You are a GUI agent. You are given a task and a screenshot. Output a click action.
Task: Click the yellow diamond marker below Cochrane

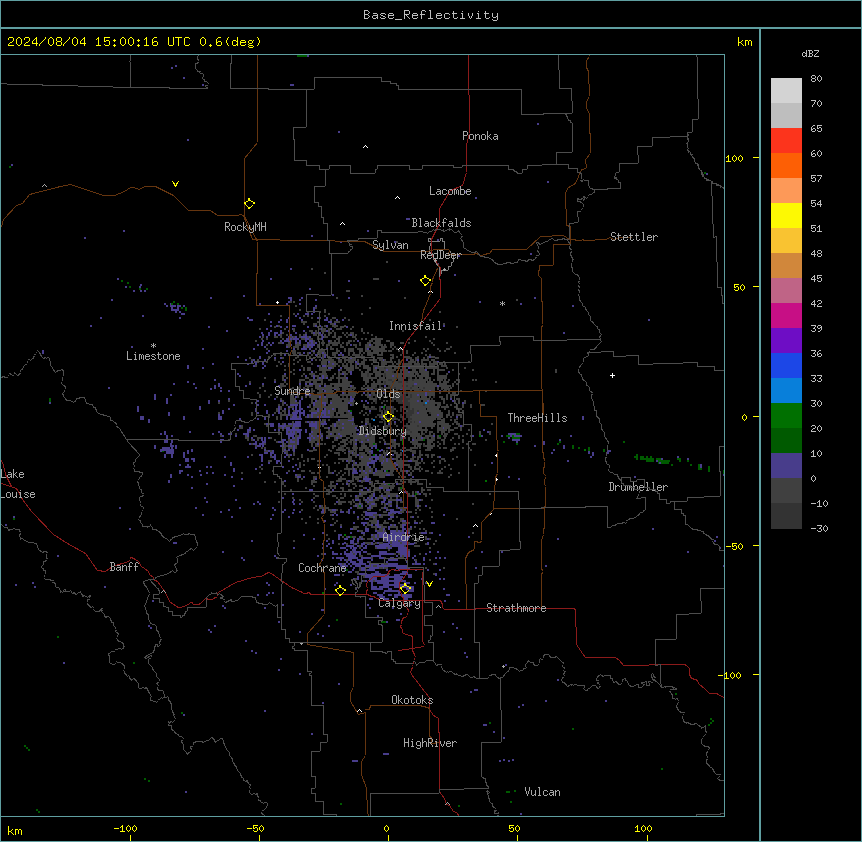click(340, 590)
